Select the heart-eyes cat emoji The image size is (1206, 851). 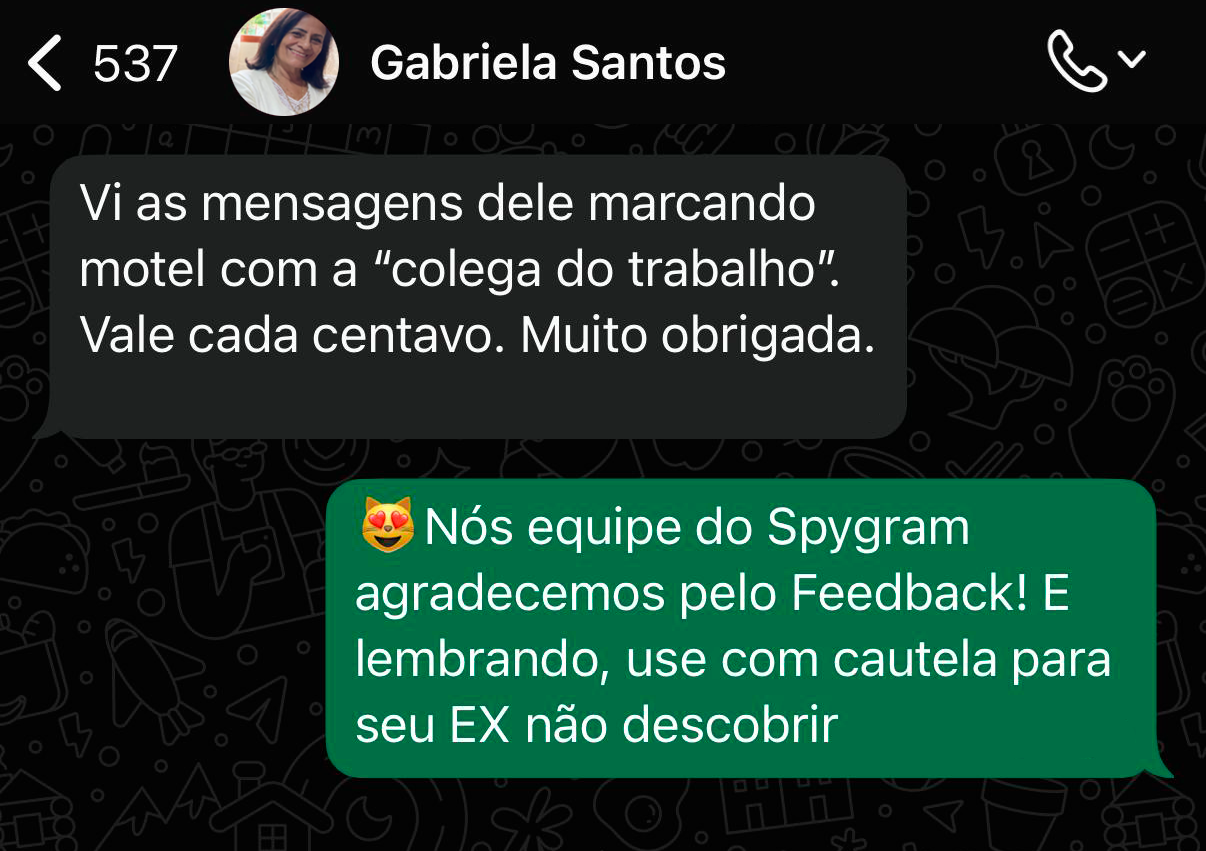click(x=387, y=527)
